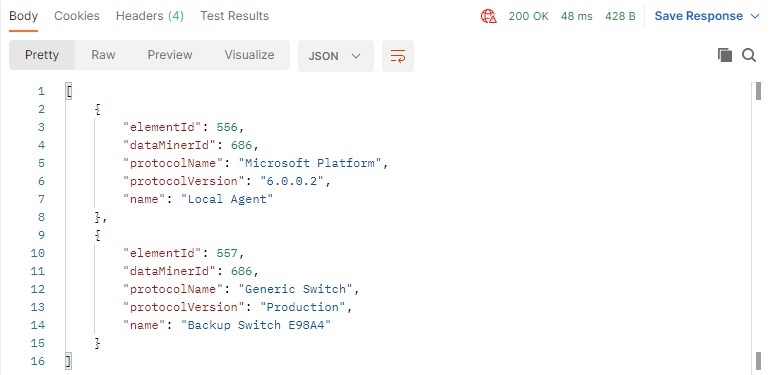Click the value 556 of elementId
Image resolution: width=772 pixels, height=375 pixels.
click(x=227, y=127)
